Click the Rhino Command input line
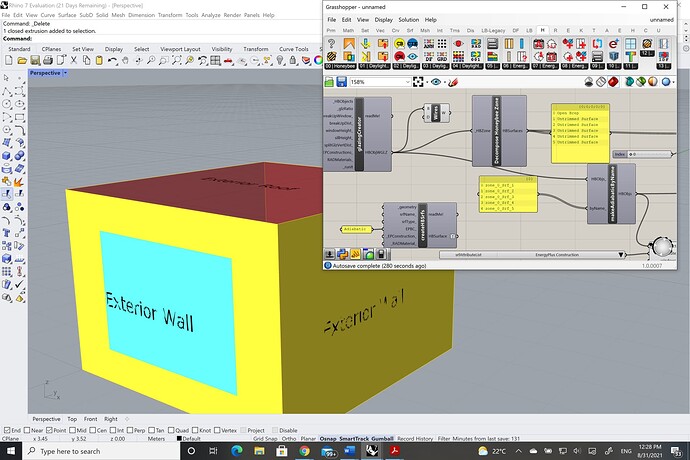690x460 pixels. coord(176,39)
